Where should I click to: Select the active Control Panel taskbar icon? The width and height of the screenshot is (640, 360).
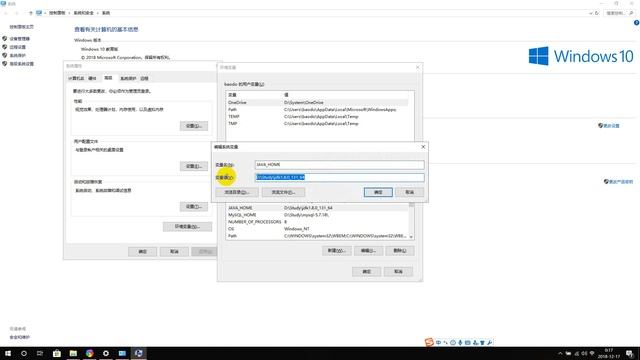click(138, 353)
